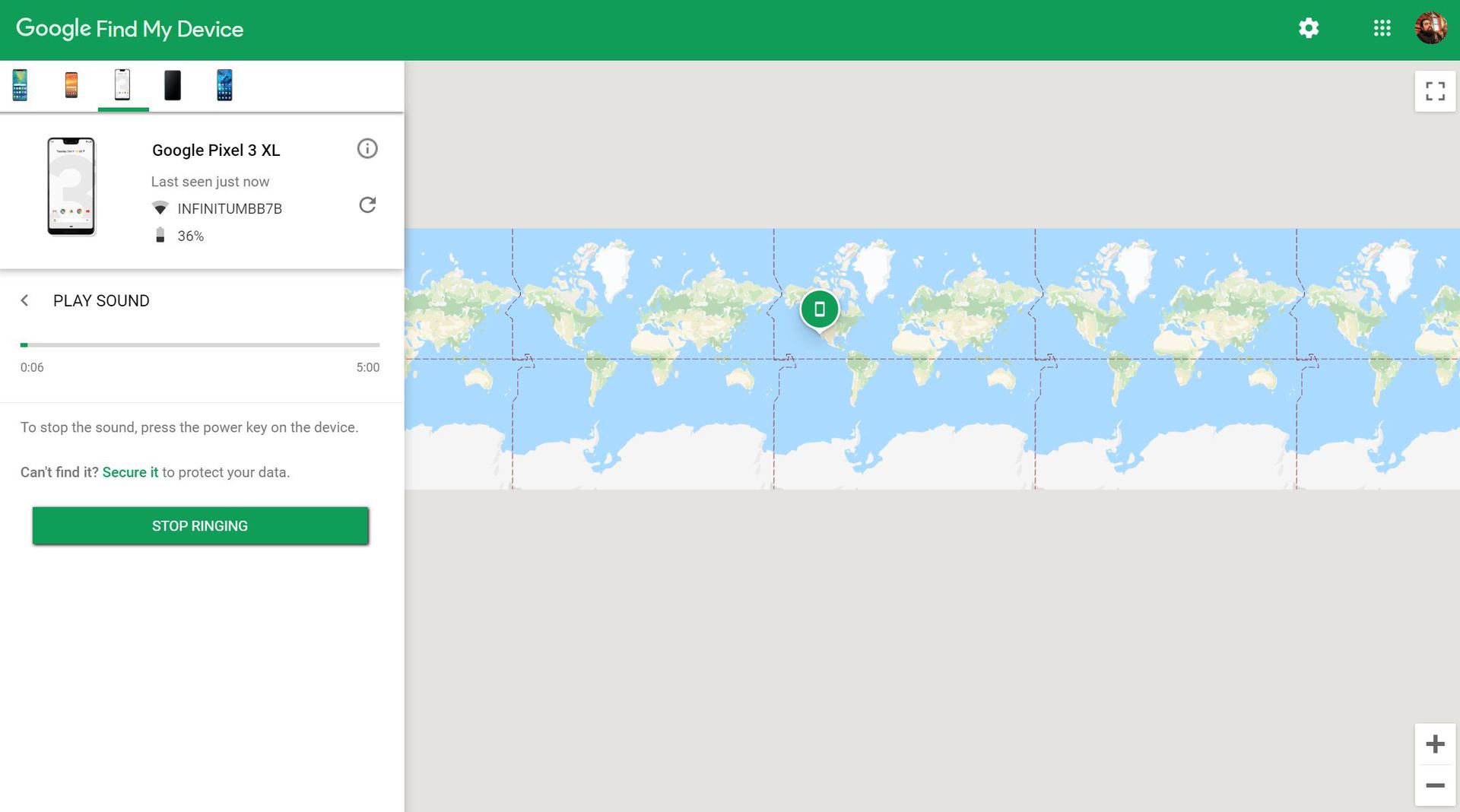The height and width of the screenshot is (812, 1460).
Task: Zoom in on the map
Action: (1435, 744)
